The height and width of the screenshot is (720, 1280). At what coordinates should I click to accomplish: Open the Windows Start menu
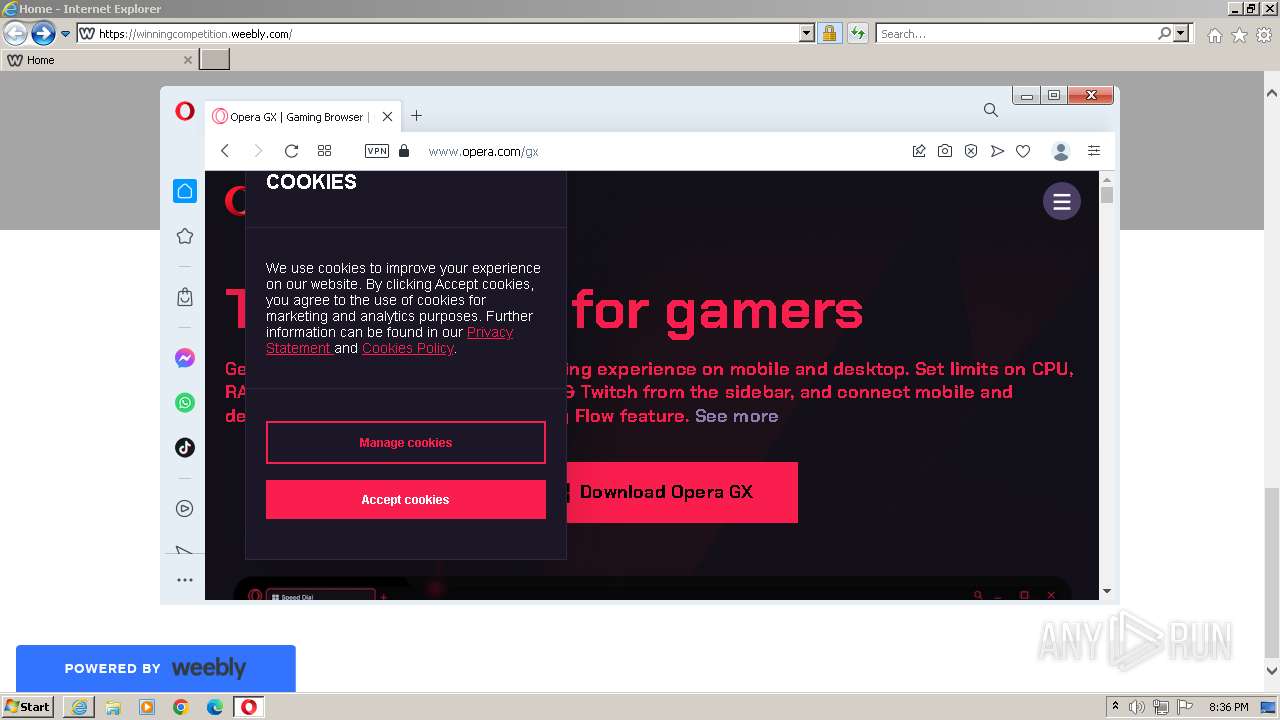28,707
